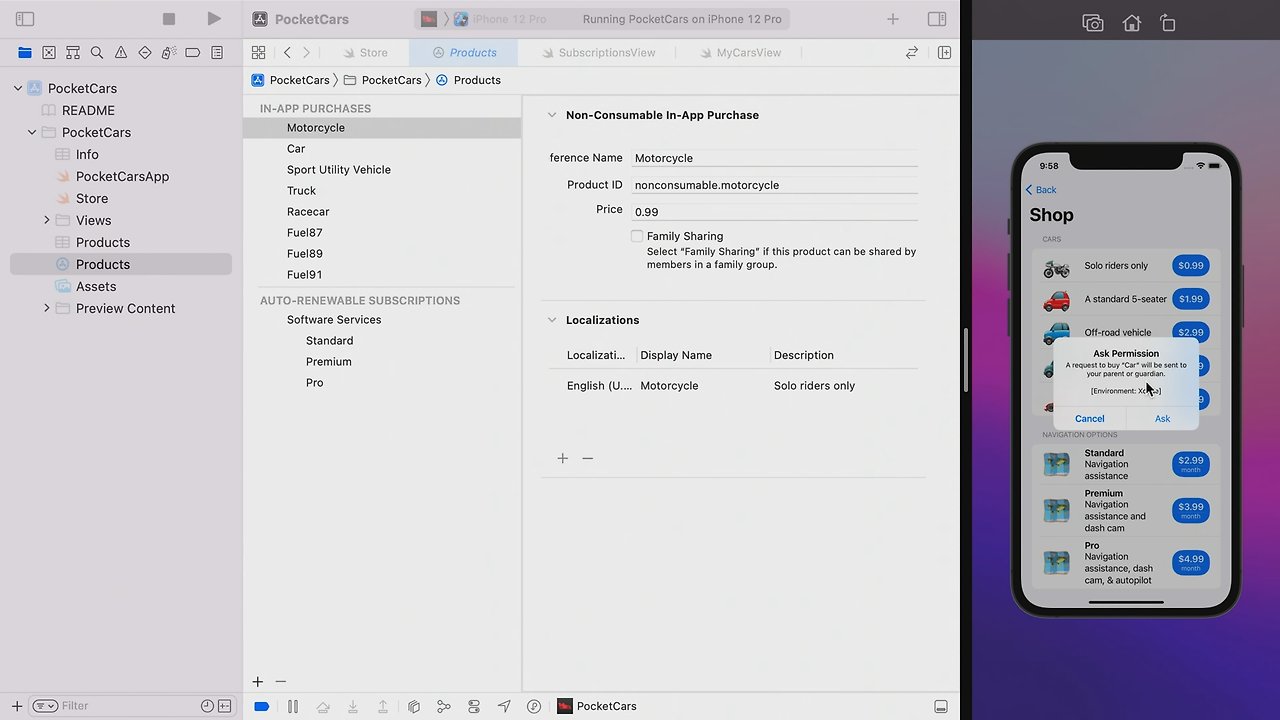The height and width of the screenshot is (720, 1280).
Task: Toggle the inspectors panel button
Action: tap(937, 19)
